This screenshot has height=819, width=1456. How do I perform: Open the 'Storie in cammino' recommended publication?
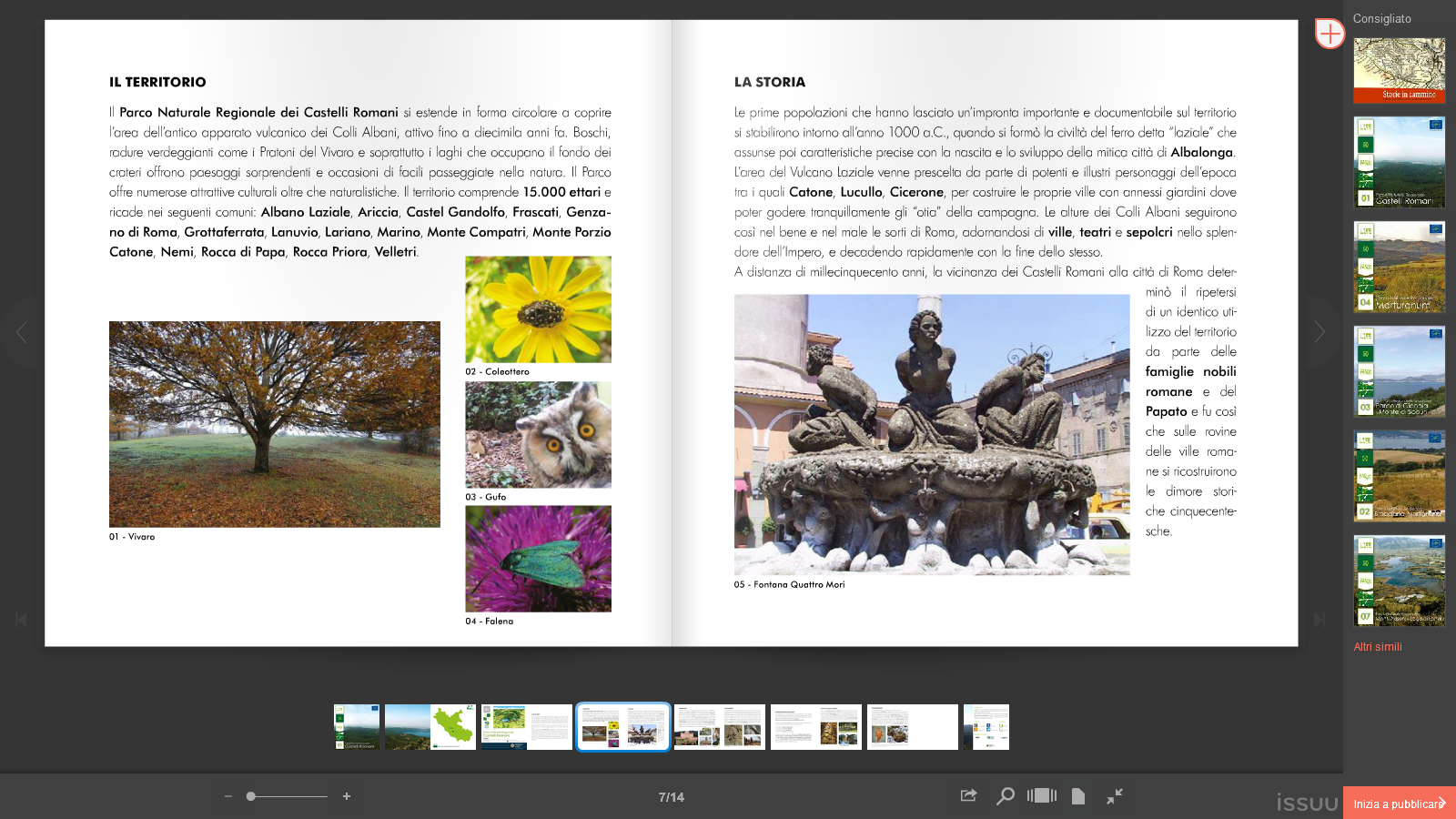(1399, 70)
